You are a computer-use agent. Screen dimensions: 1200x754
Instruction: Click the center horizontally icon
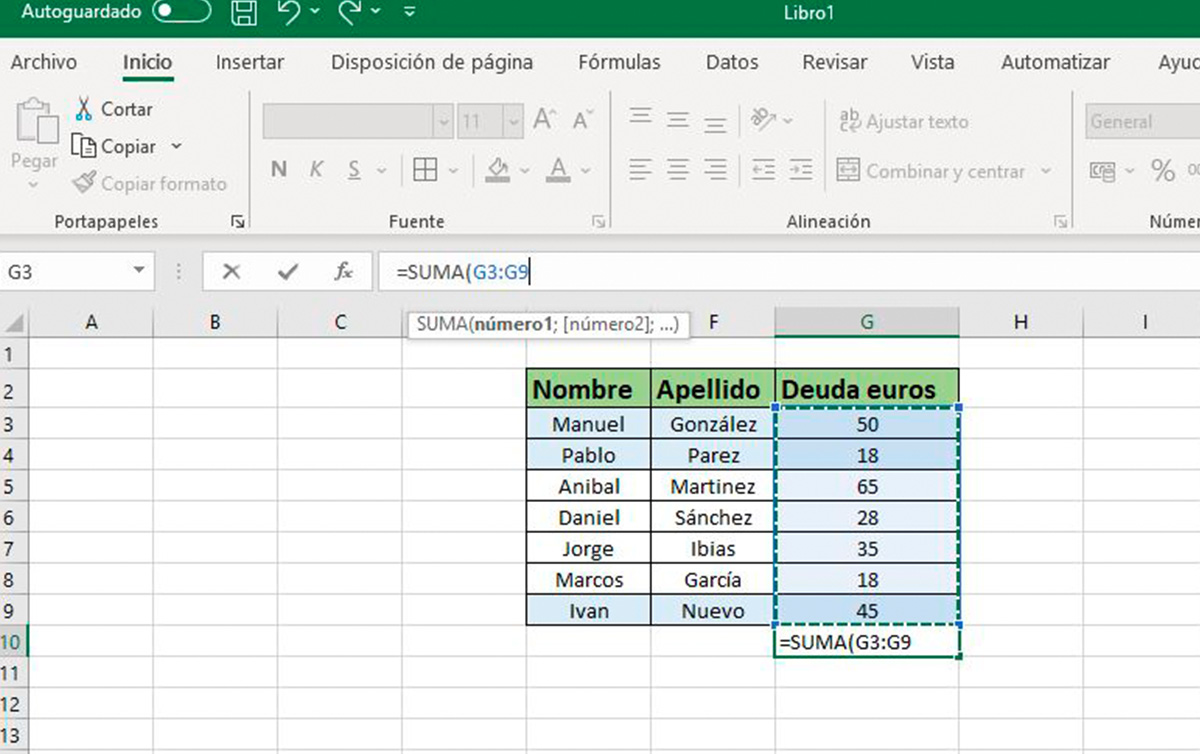point(678,170)
